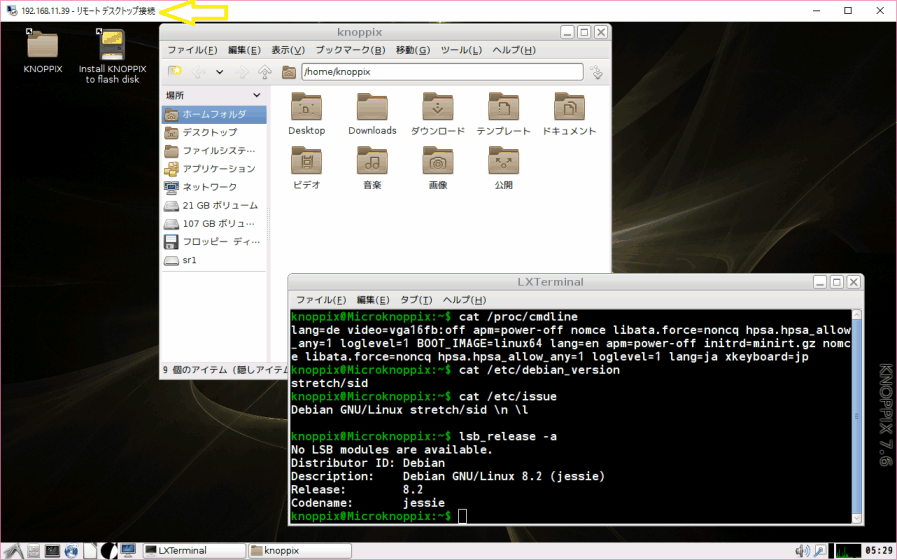
Task: Launch web browser globe icon in taskbar
Action: click(x=71, y=551)
